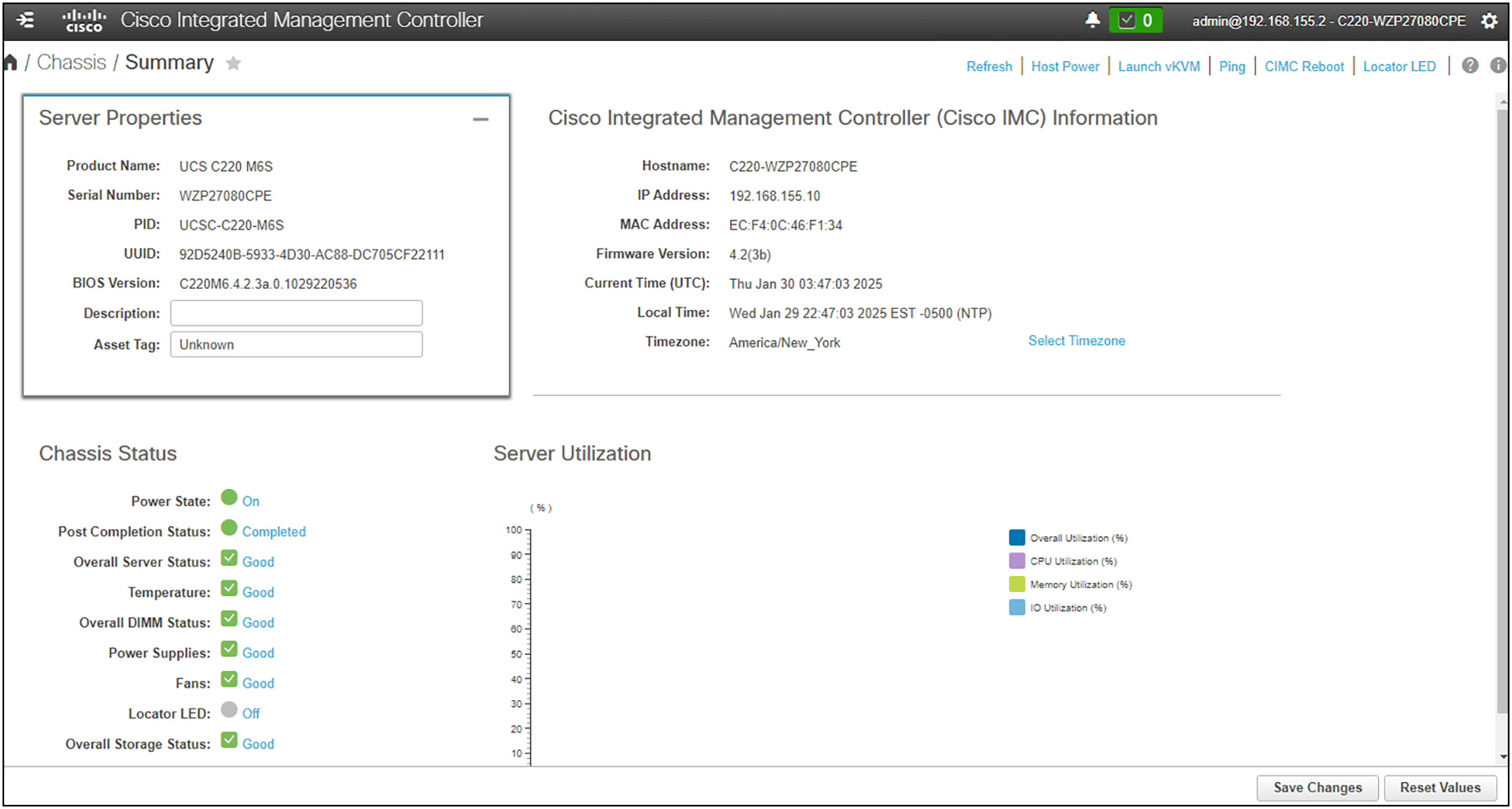Screen dimensions: 1512x809
Task: Click the admin user session label
Action: click(x=1329, y=21)
